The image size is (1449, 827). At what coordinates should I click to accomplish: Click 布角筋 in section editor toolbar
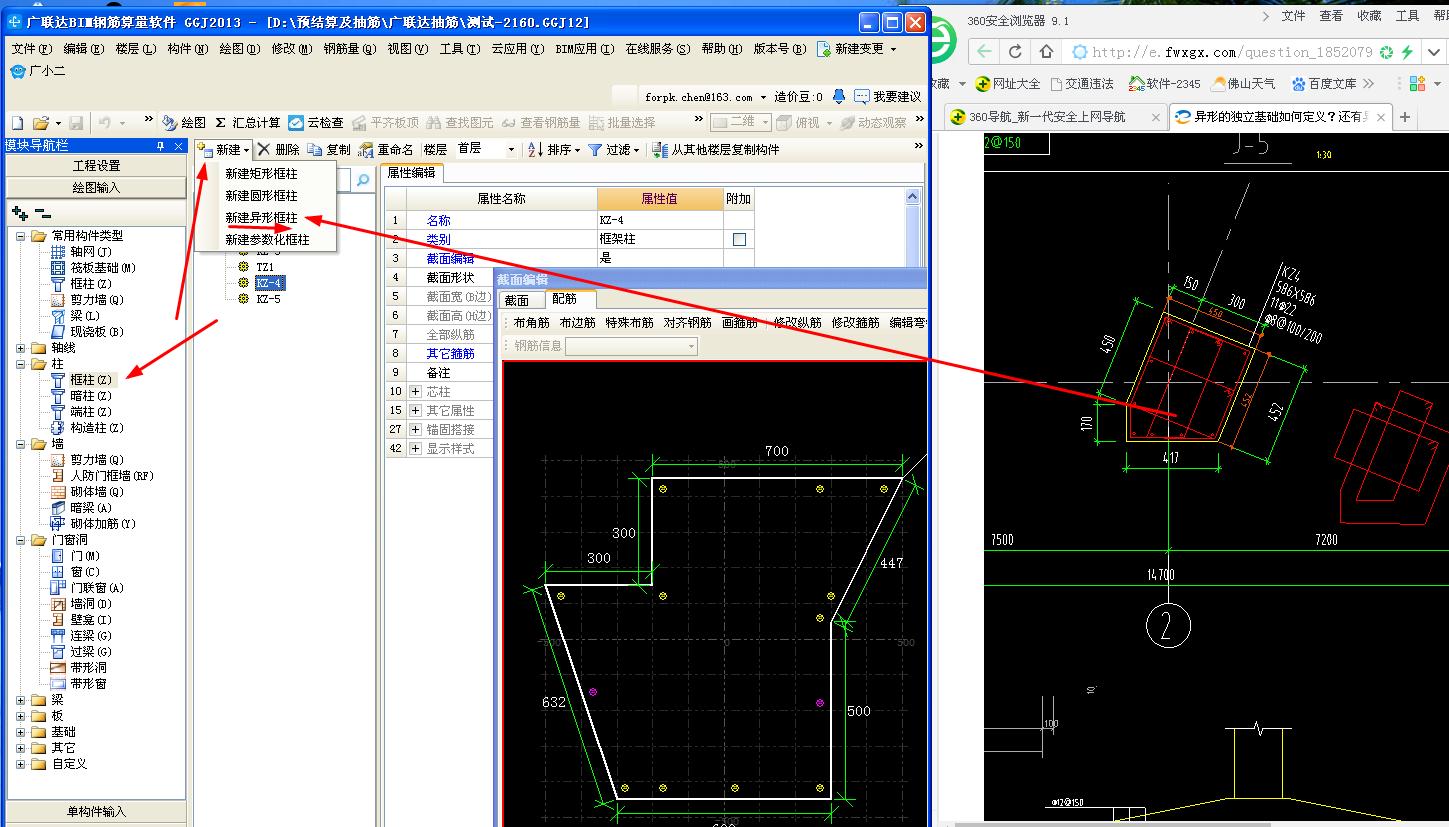click(532, 323)
